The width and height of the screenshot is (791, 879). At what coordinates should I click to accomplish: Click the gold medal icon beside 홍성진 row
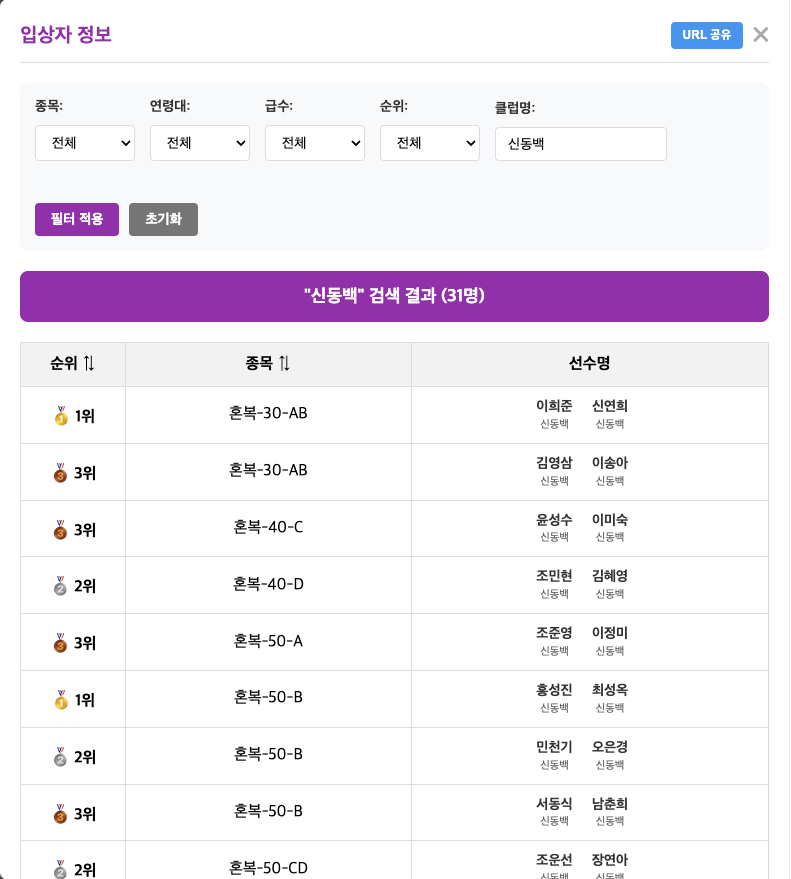pos(61,700)
